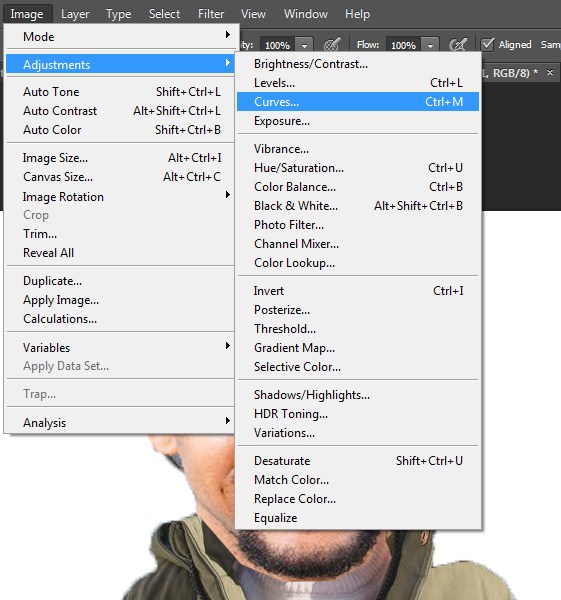The height and width of the screenshot is (600, 561).
Task: Choose Duplicate from Image menu
Action: tap(120, 281)
